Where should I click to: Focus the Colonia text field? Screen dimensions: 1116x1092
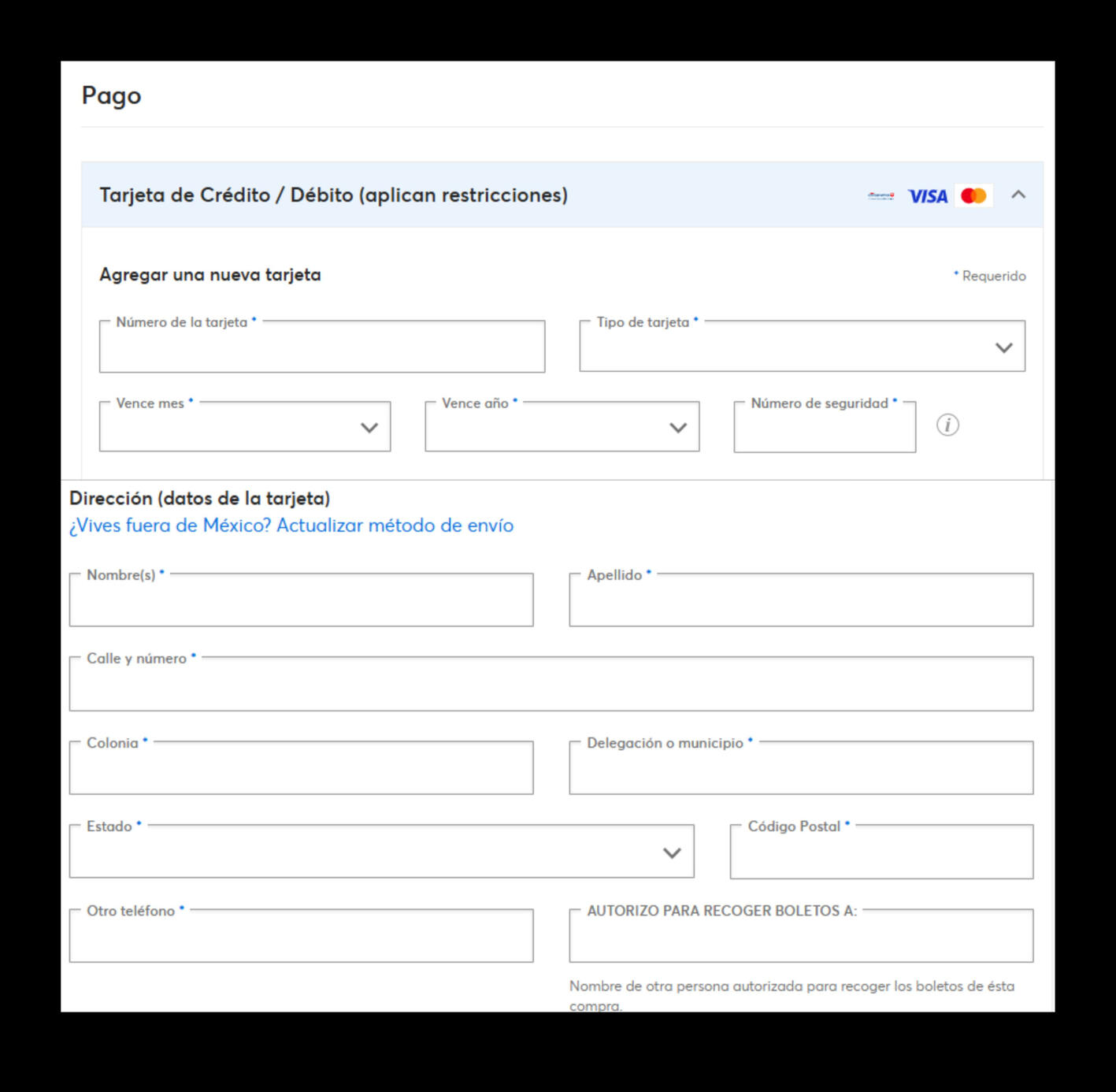pos(301,768)
